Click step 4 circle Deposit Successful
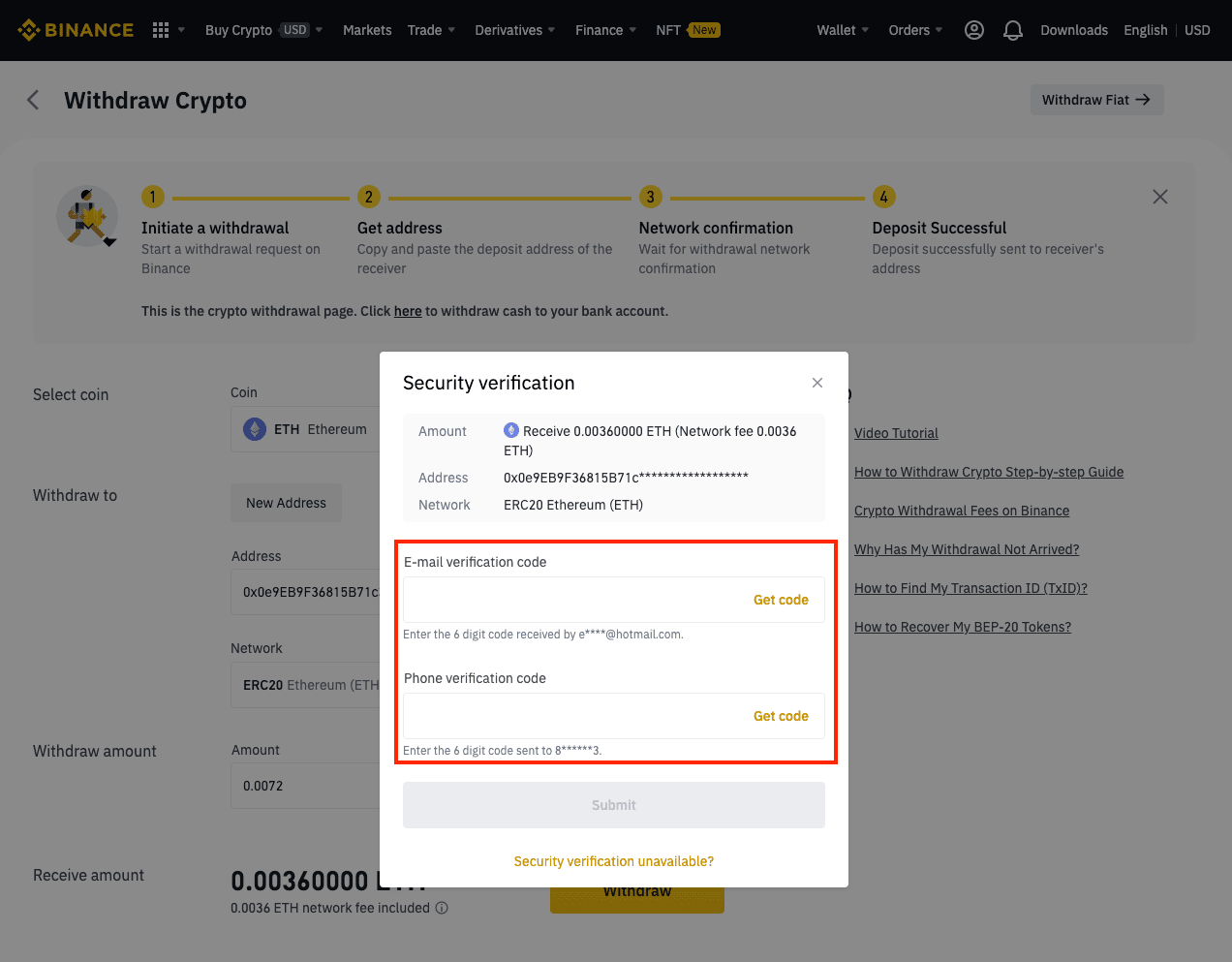Screen dimensions: 1232x962 click(x=884, y=197)
